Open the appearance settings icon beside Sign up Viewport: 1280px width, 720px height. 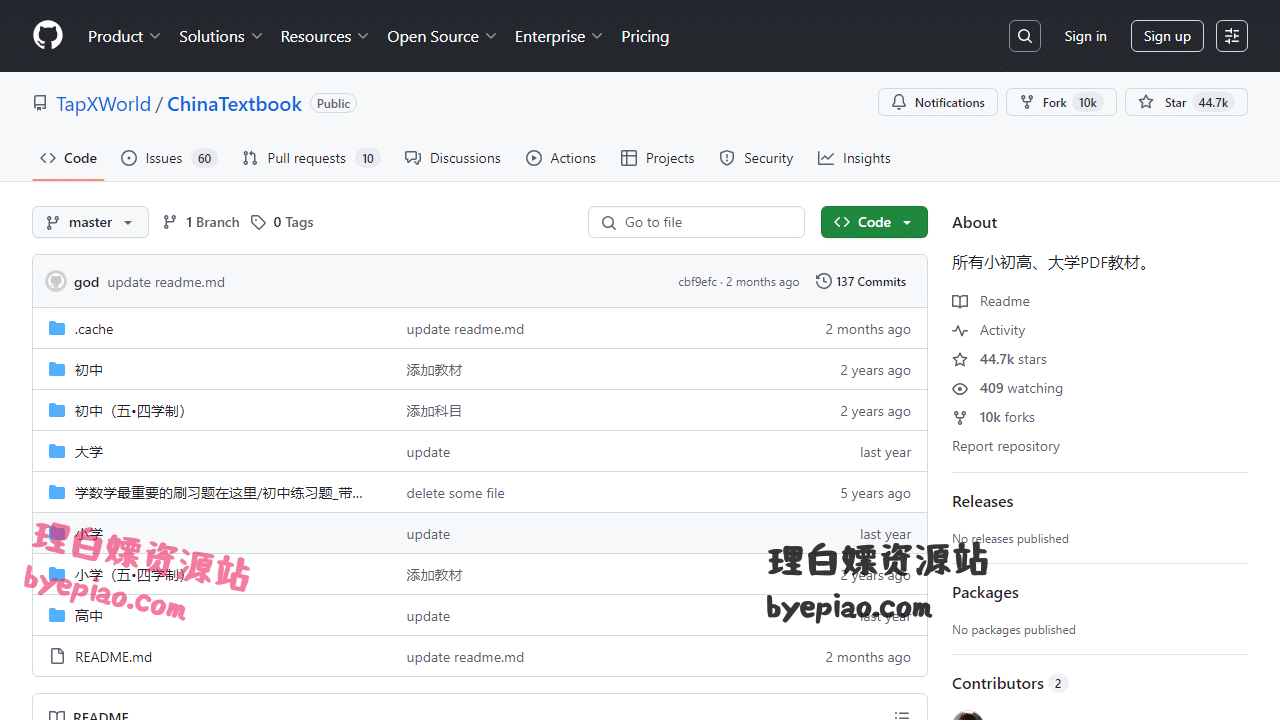click(x=1232, y=36)
